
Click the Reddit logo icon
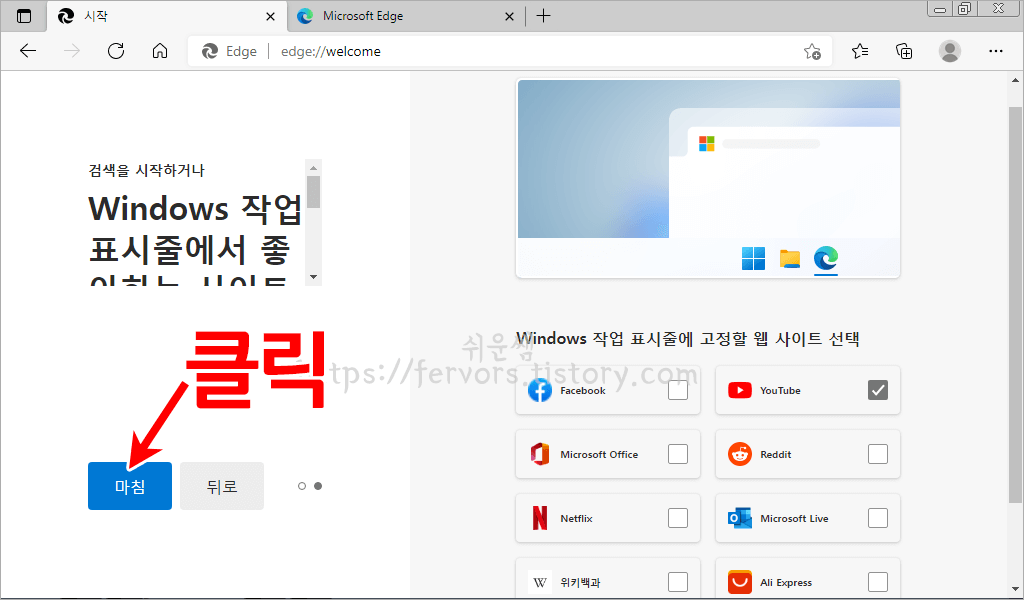[x=739, y=454]
